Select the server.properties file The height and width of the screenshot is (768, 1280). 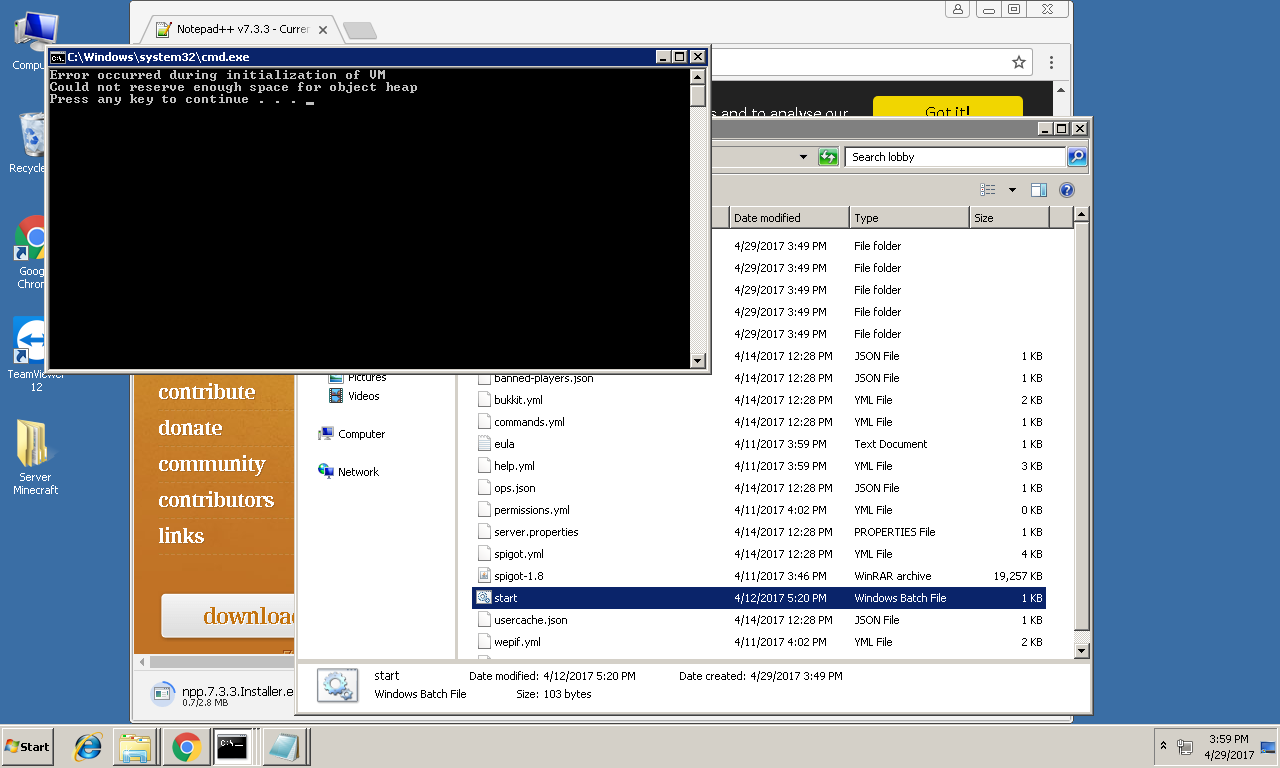[x=536, y=532]
